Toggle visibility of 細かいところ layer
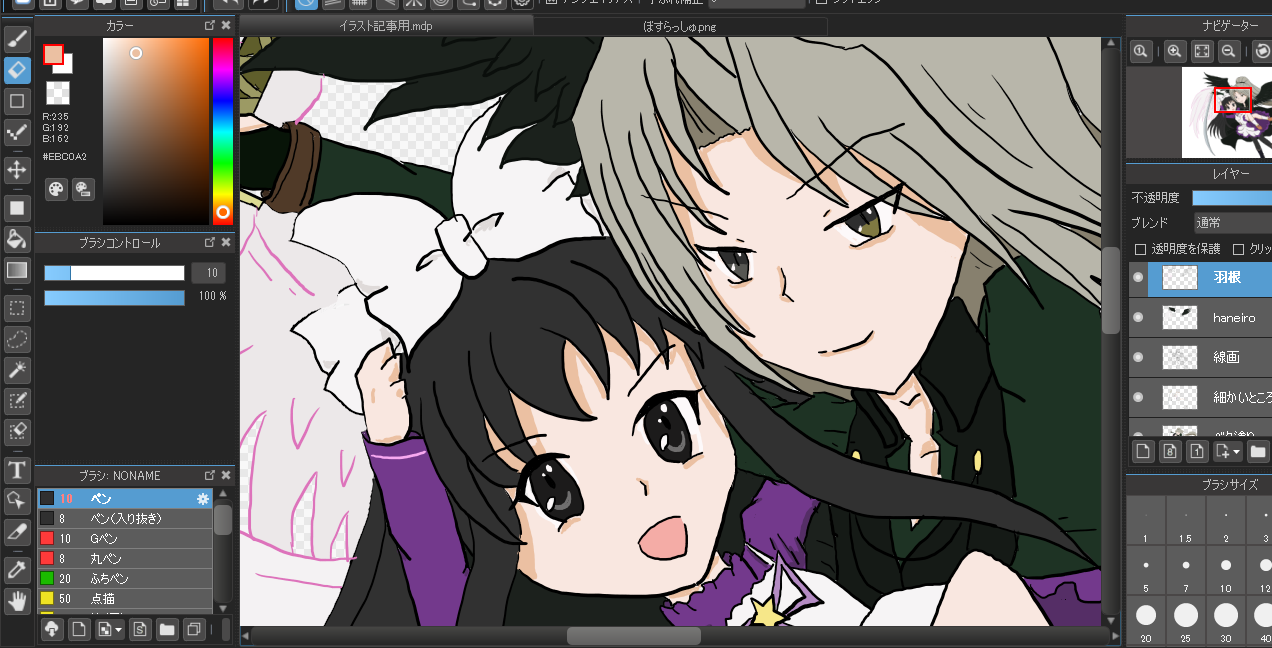The height and width of the screenshot is (648, 1272). pyautogui.click(x=1137, y=397)
